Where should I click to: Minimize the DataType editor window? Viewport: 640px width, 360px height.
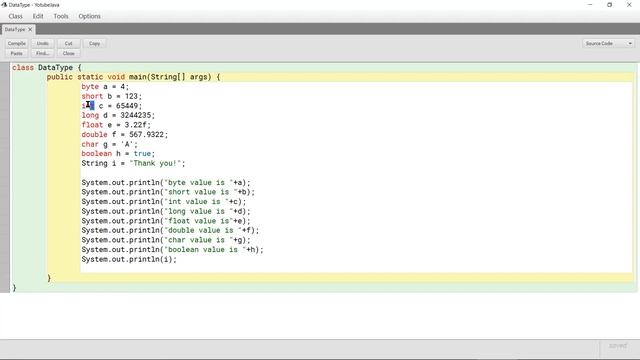click(590, 5)
